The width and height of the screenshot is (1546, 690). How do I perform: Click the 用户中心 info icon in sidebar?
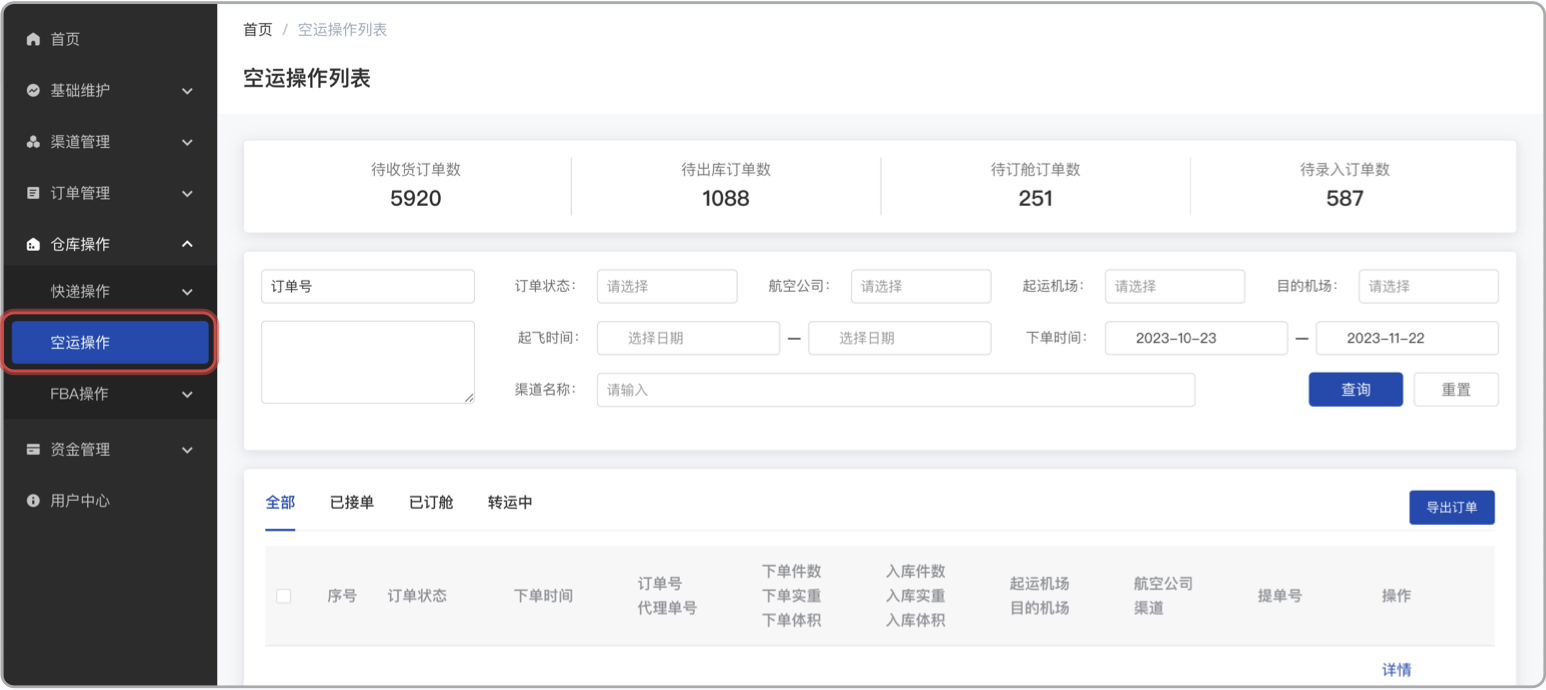(31, 500)
